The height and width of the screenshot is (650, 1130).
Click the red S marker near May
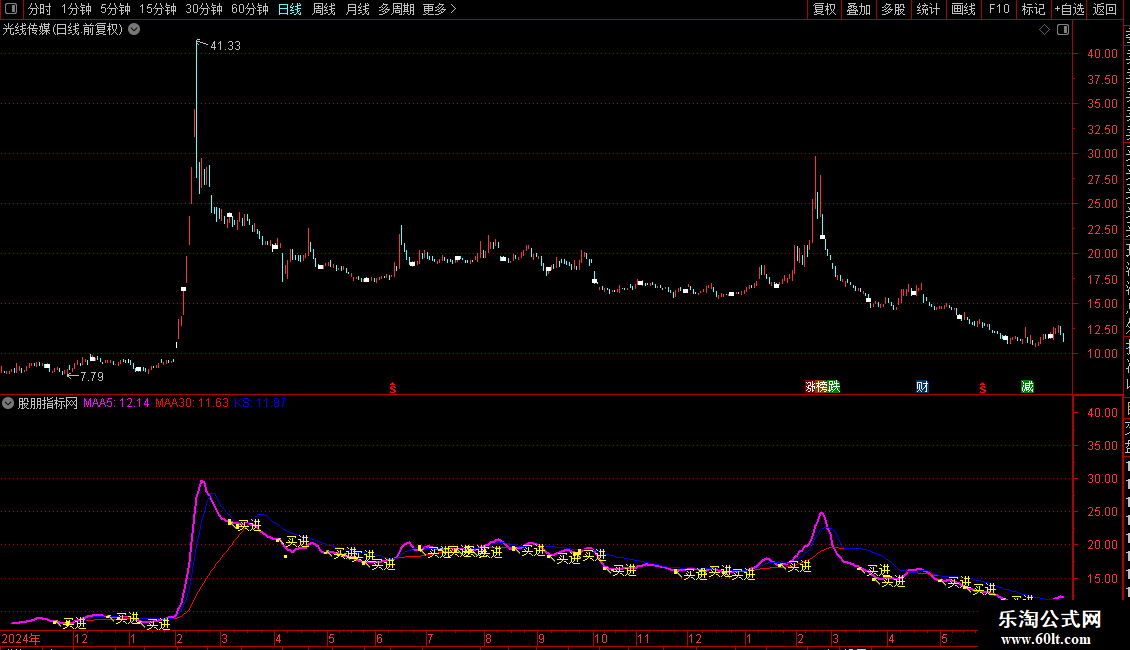click(983, 388)
